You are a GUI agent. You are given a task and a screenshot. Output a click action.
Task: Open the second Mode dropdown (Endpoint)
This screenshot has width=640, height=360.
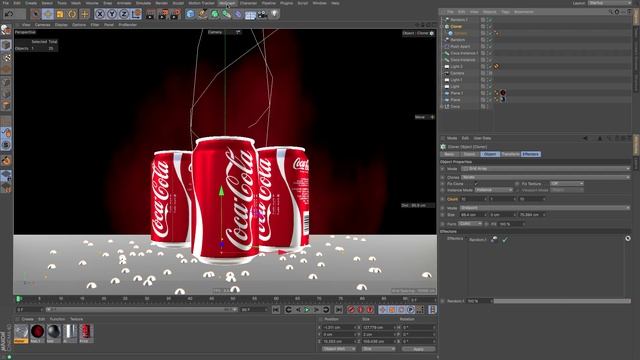click(x=546, y=208)
